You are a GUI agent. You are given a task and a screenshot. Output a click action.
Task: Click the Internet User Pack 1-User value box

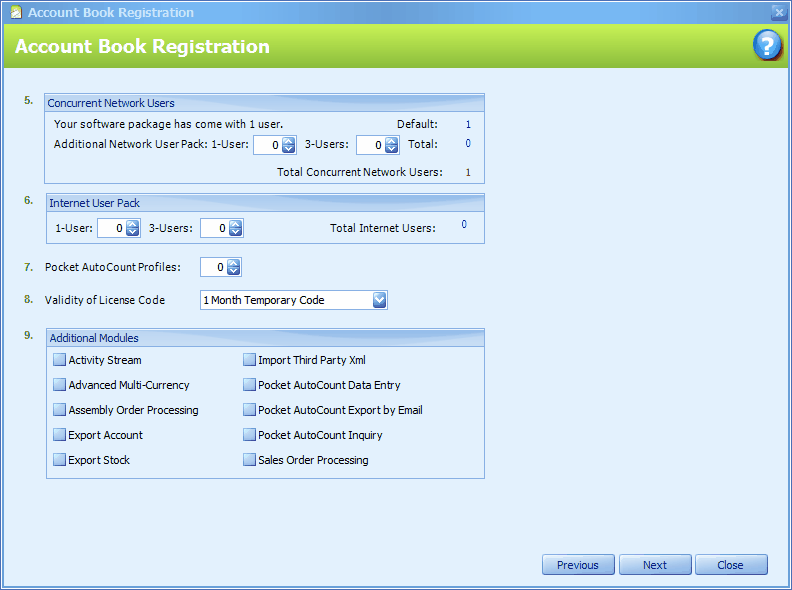(112, 228)
